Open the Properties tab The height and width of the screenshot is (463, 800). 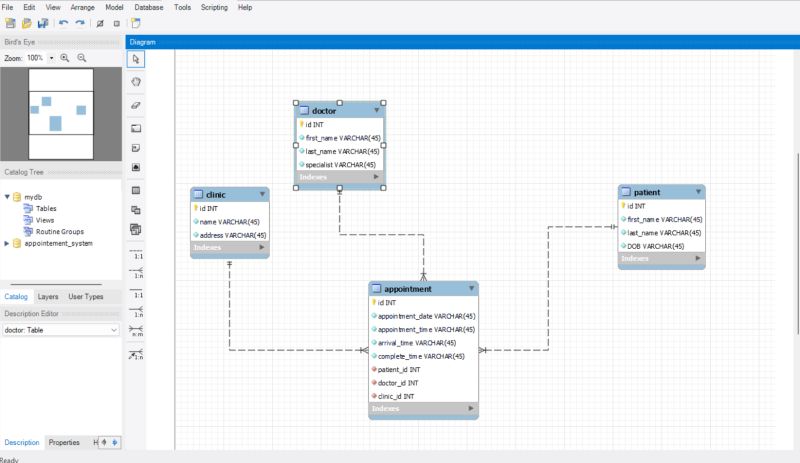pyautogui.click(x=64, y=442)
